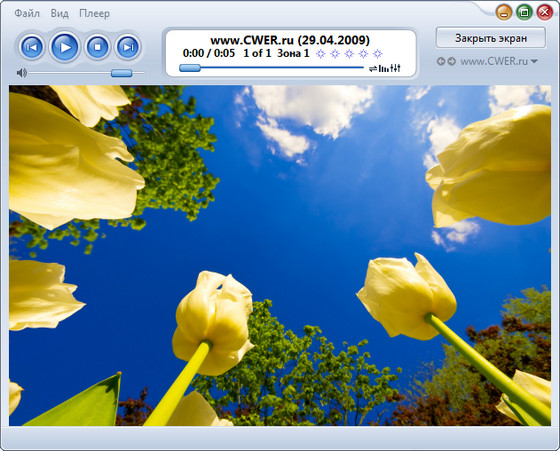Screen dimensions: 560x451
Task: Expand the www.CWER.ru dropdown arrow
Action: pyautogui.click(x=534, y=61)
